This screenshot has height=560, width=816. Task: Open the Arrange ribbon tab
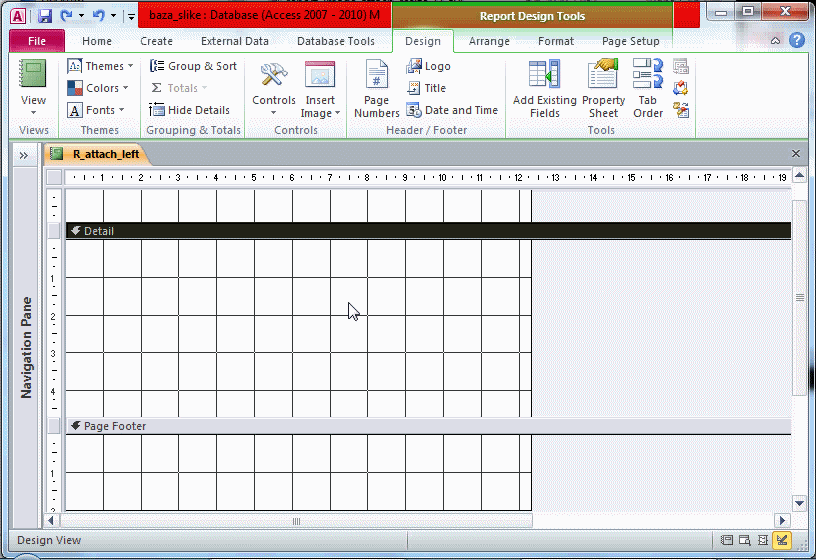coord(489,41)
